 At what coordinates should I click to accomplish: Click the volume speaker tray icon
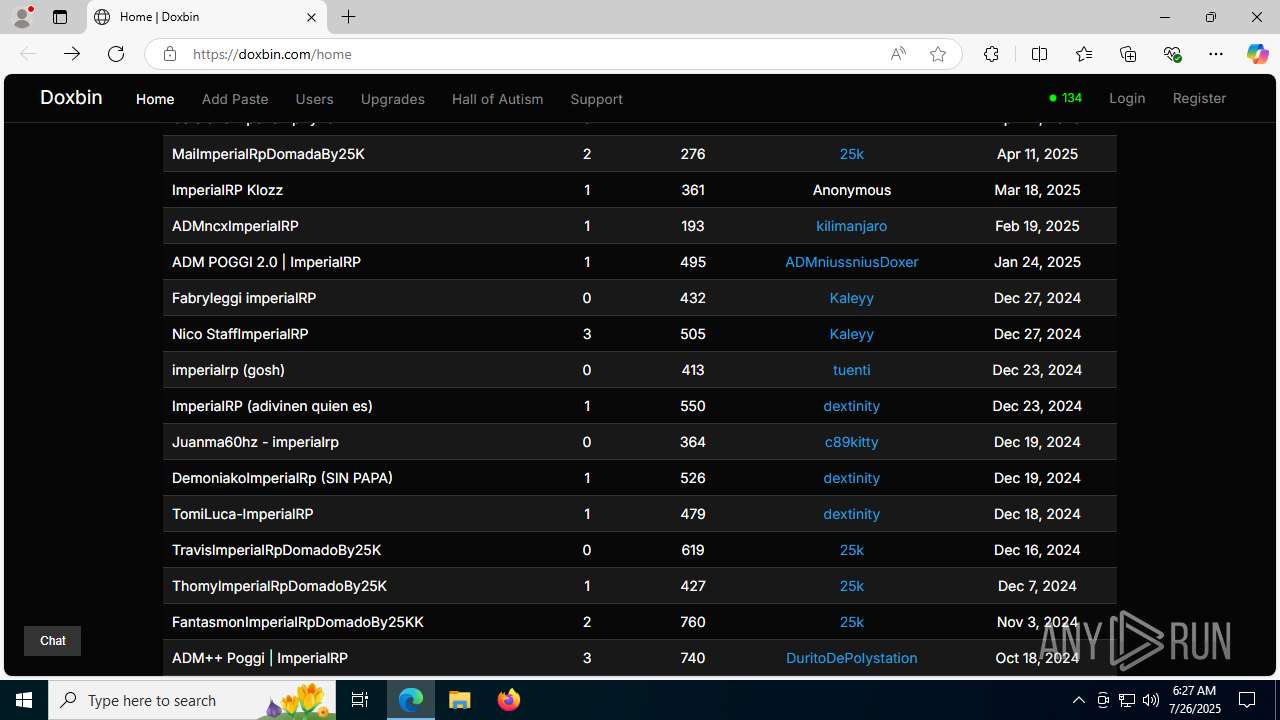click(x=1150, y=700)
